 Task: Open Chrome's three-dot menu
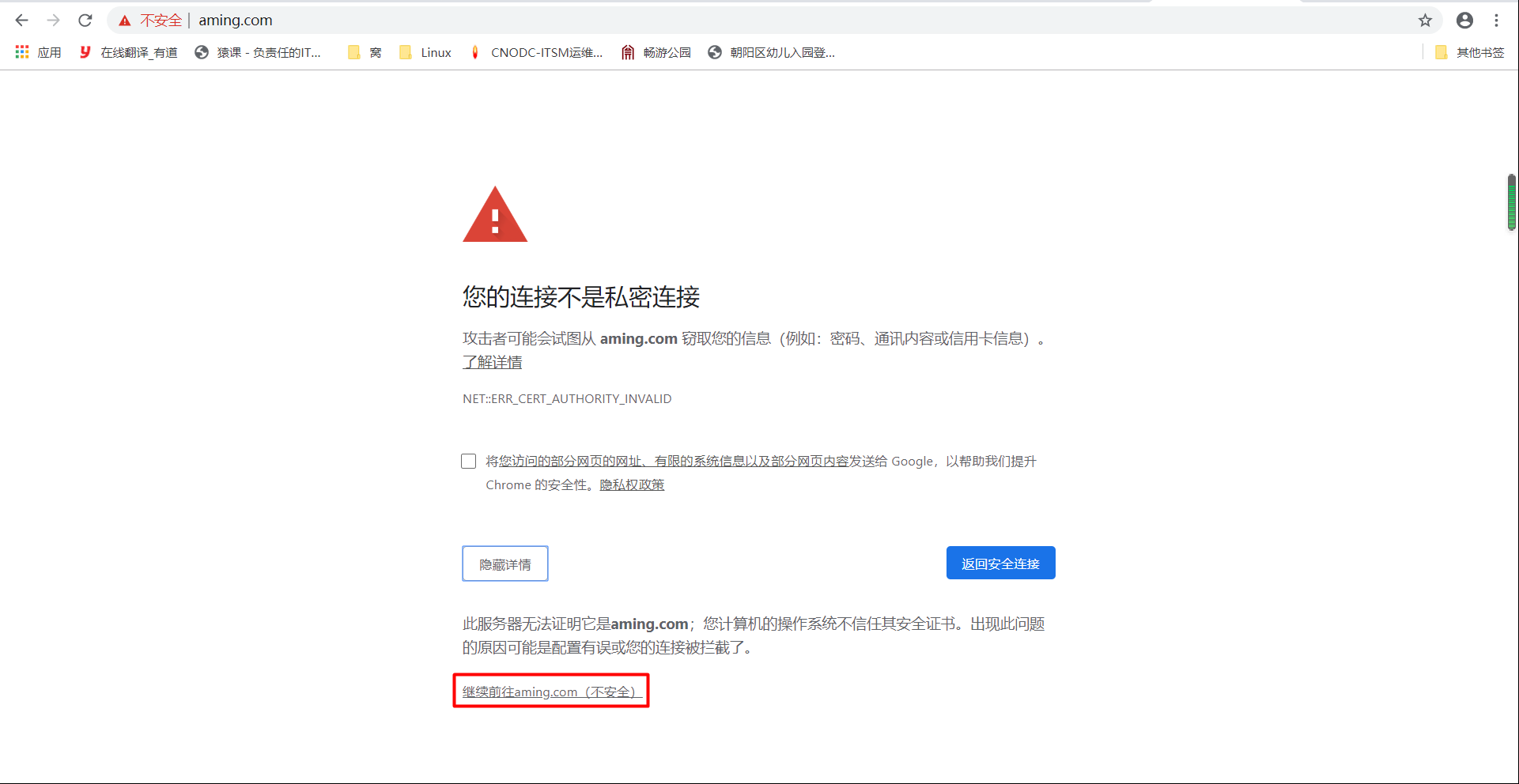click(1498, 21)
